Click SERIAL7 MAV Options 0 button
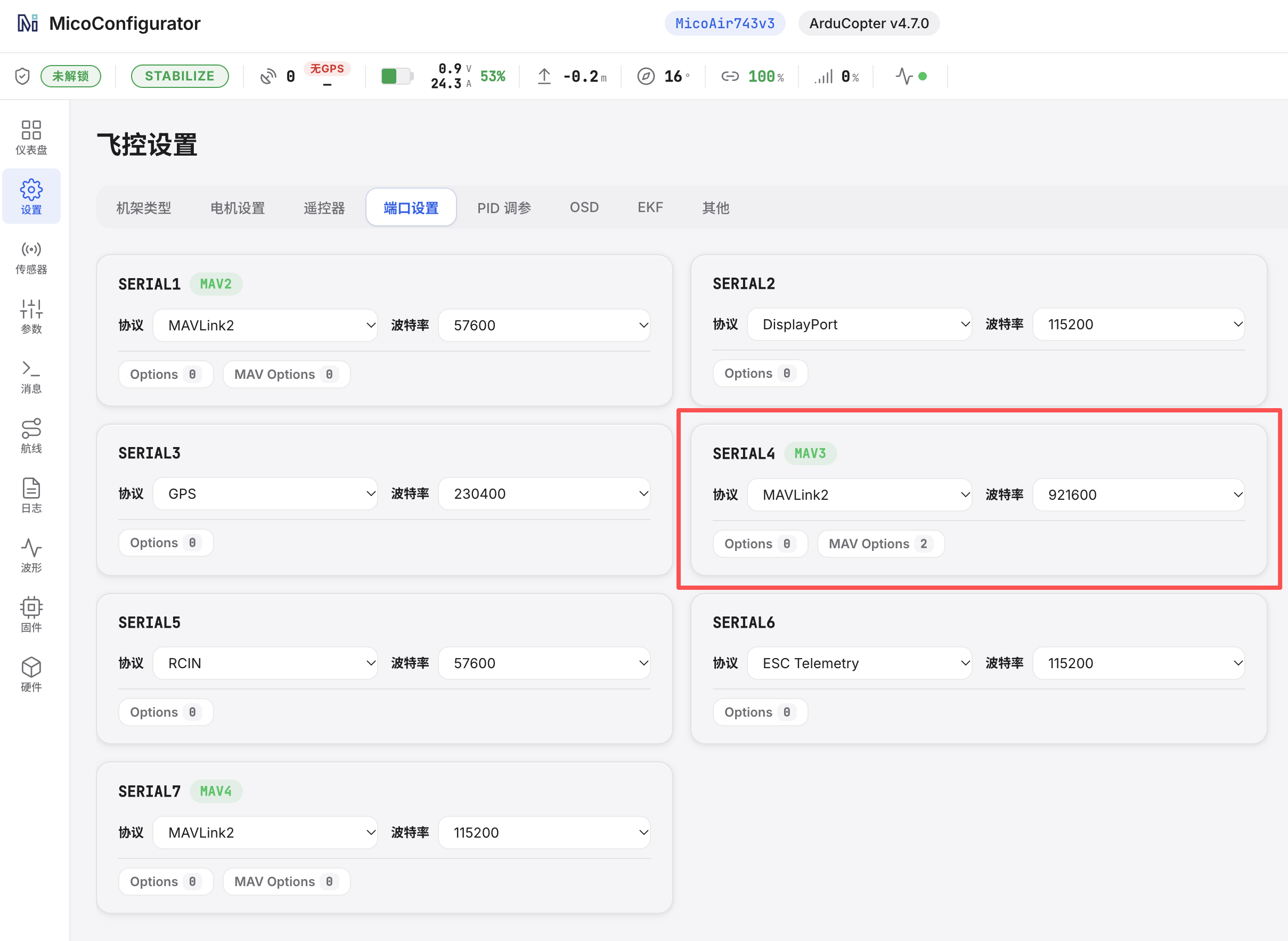Viewport: 1288px width, 941px height. pos(286,881)
